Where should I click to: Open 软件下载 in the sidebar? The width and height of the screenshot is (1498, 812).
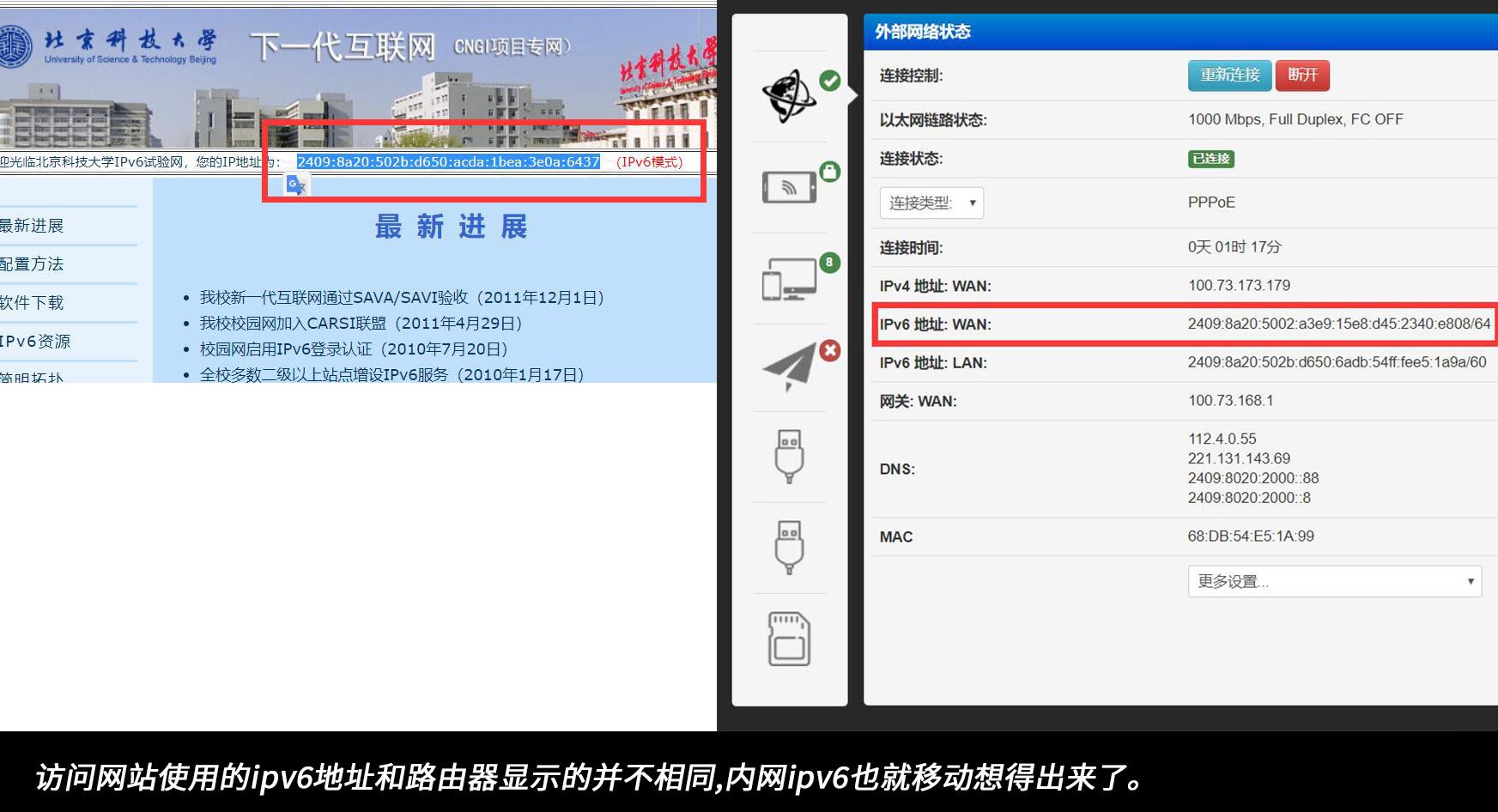click(33, 302)
